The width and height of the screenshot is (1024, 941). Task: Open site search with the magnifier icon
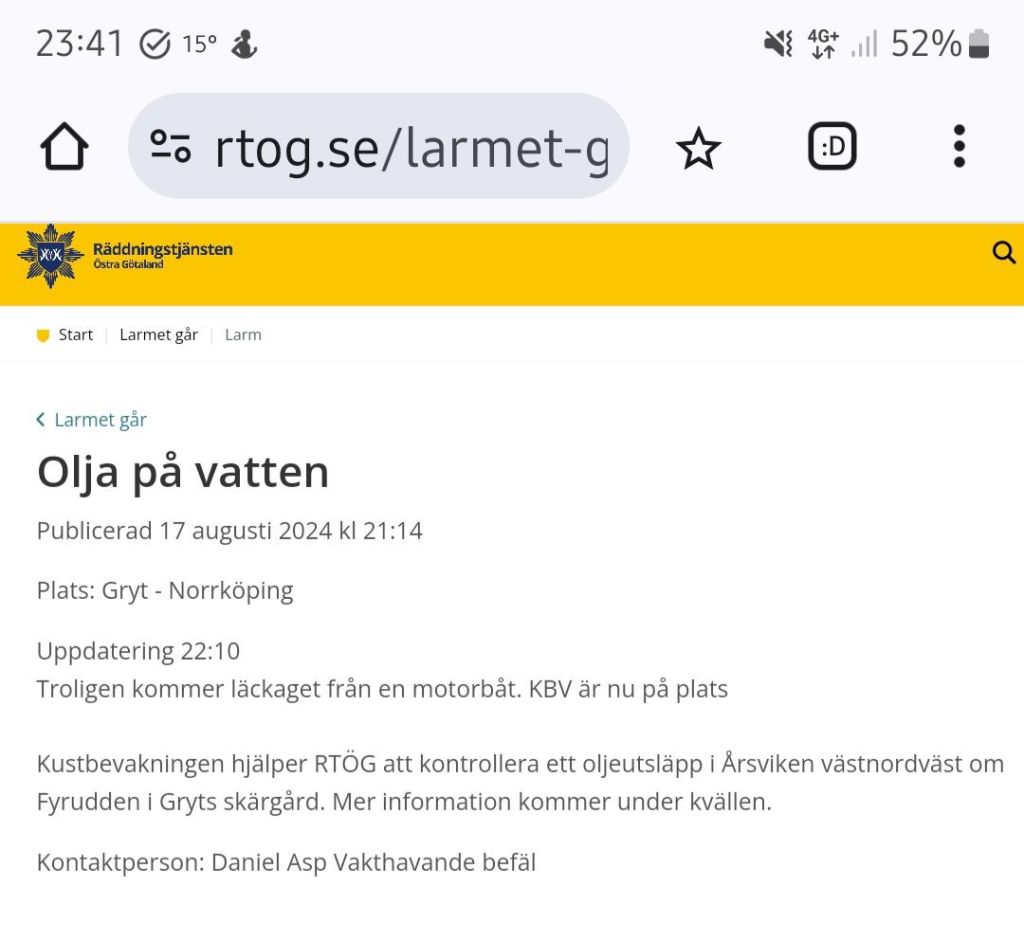tap(1003, 253)
